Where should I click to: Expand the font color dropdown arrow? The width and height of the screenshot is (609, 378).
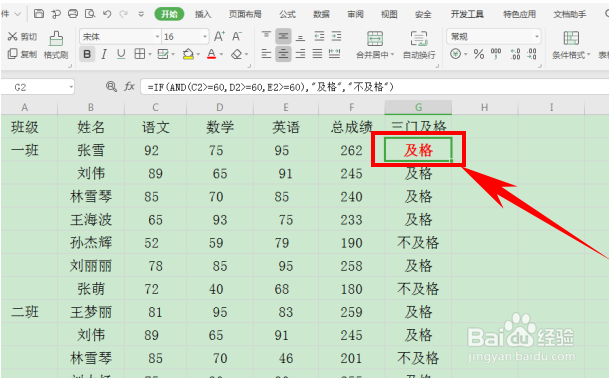point(221,54)
